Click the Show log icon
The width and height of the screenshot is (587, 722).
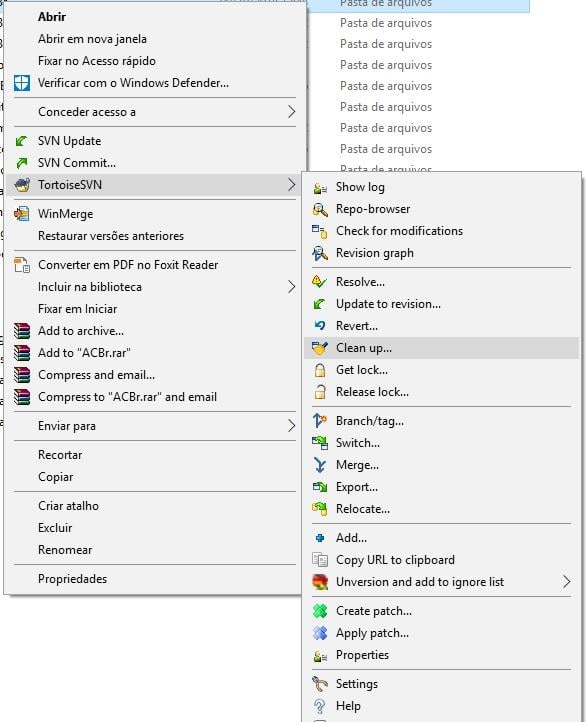point(320,187)
